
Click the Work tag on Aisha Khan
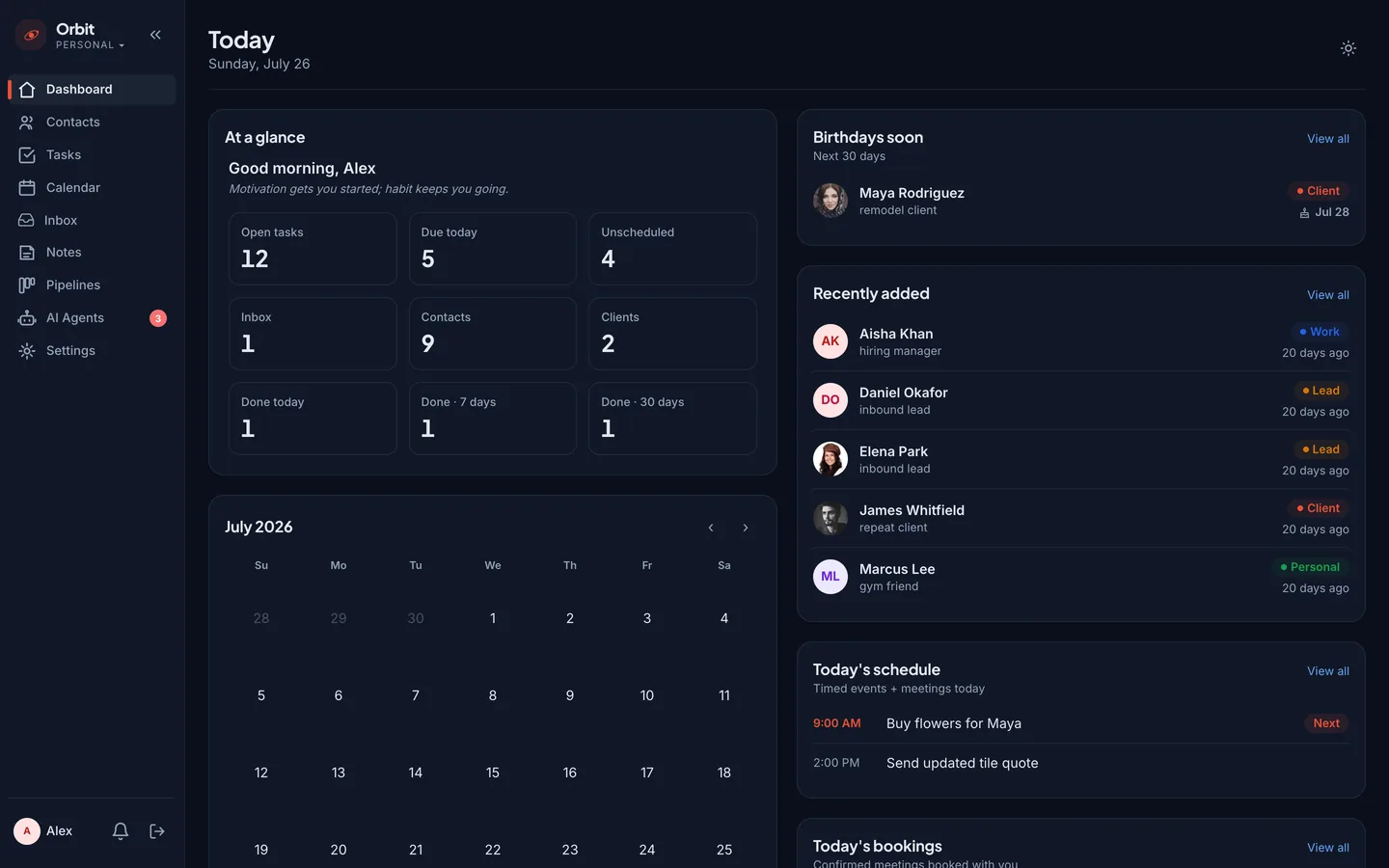tap(1320, 332)
